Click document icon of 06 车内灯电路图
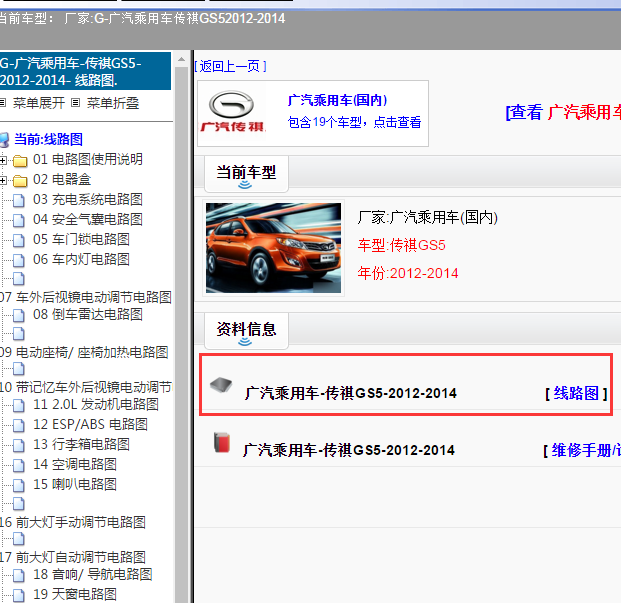 click(x=19, y=260)
